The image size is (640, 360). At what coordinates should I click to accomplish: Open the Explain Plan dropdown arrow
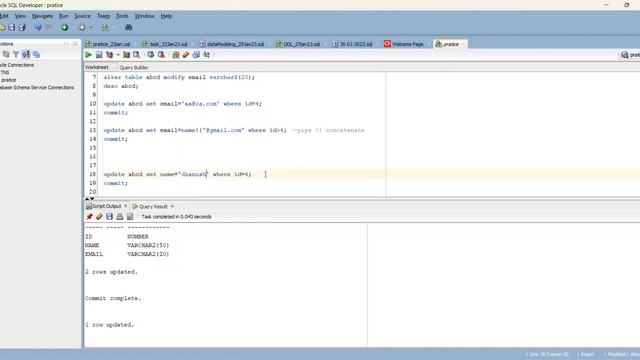118,55
